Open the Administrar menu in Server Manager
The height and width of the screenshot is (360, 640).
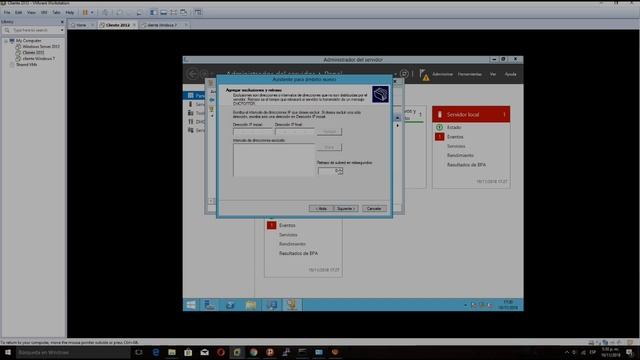pos(442,74)
